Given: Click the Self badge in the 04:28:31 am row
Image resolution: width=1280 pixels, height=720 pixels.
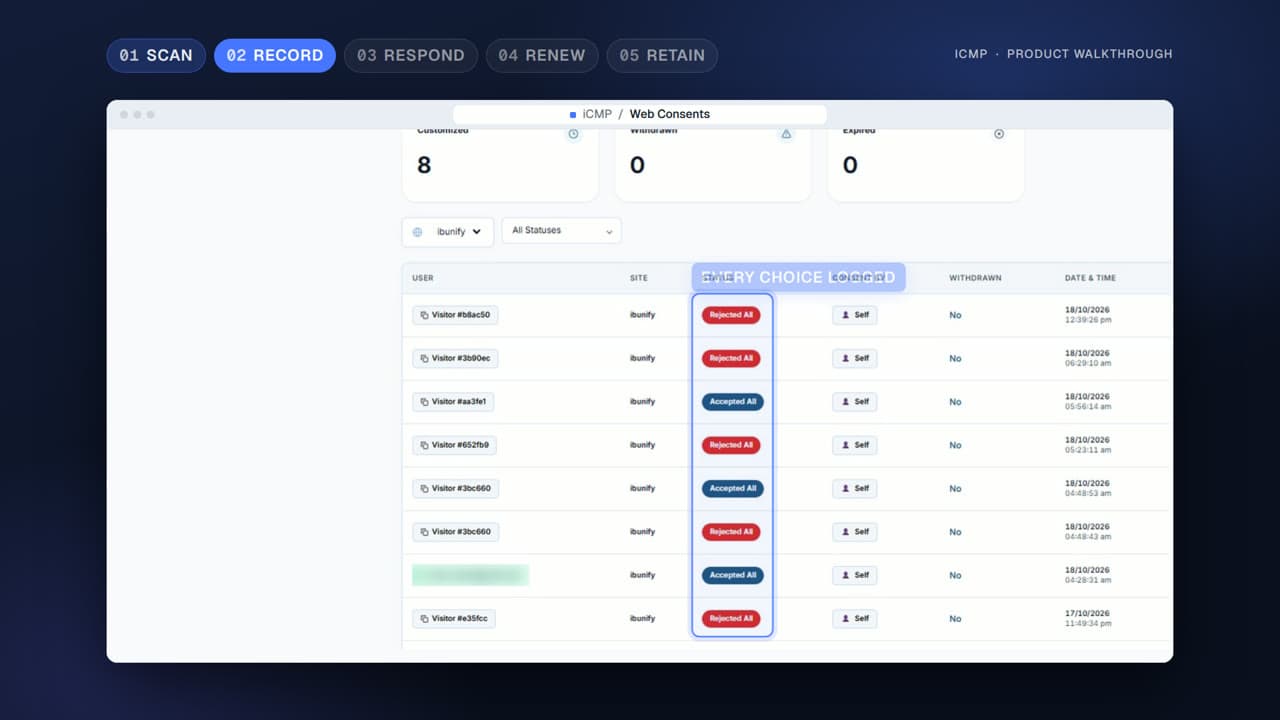Looking at the screenshot, I should click(x=855, y=575).
